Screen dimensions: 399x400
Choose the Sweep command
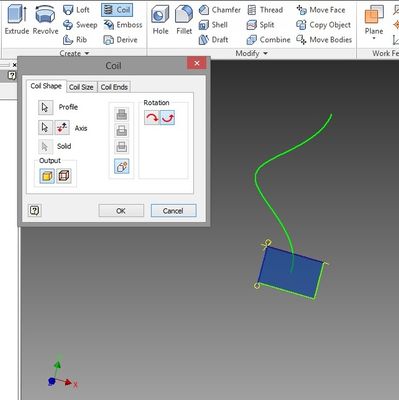(x=80, y=25)
